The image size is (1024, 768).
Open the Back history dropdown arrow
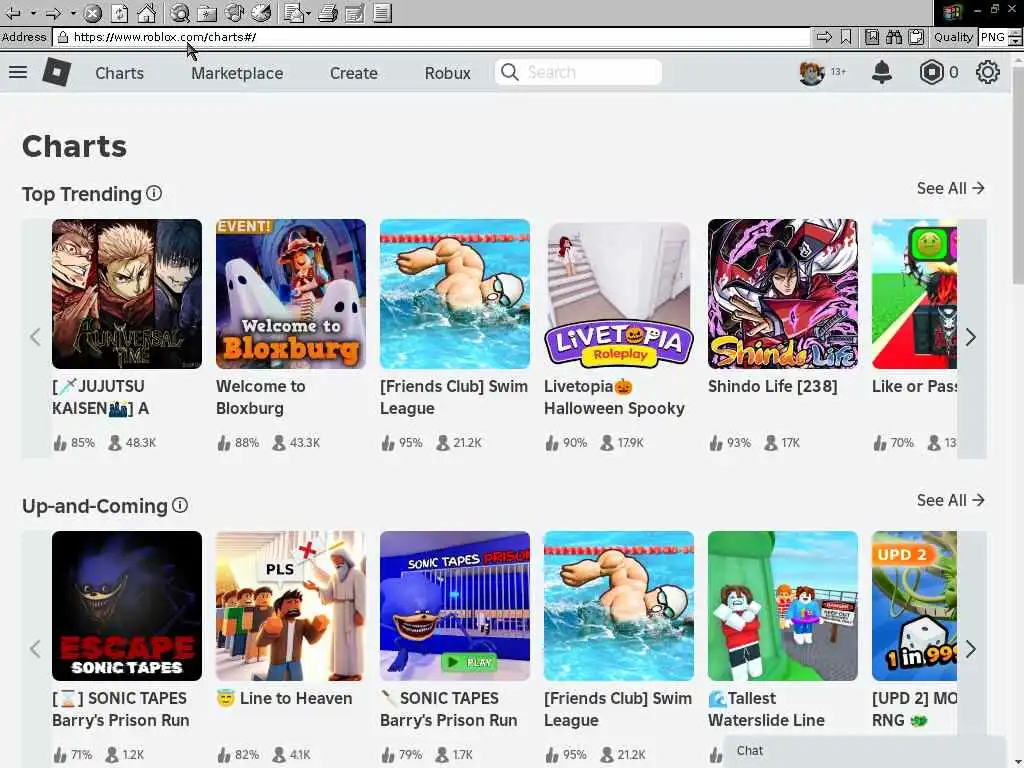[33, 12]
